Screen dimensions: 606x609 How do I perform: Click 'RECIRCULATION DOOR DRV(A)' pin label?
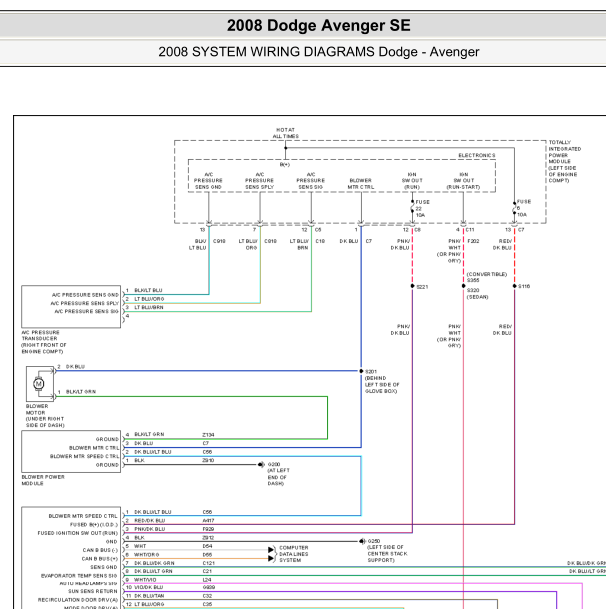[78, 600]
